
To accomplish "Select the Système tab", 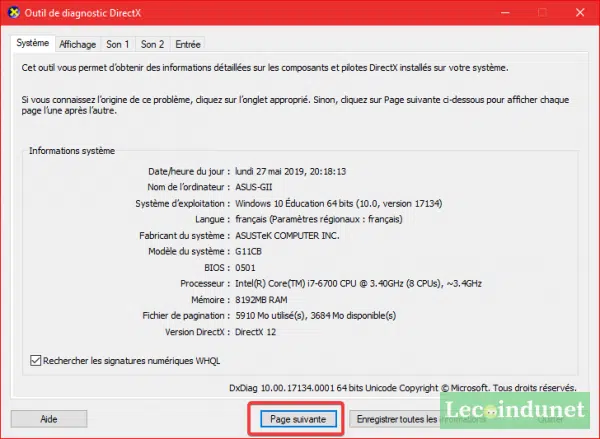I will 33,43.
